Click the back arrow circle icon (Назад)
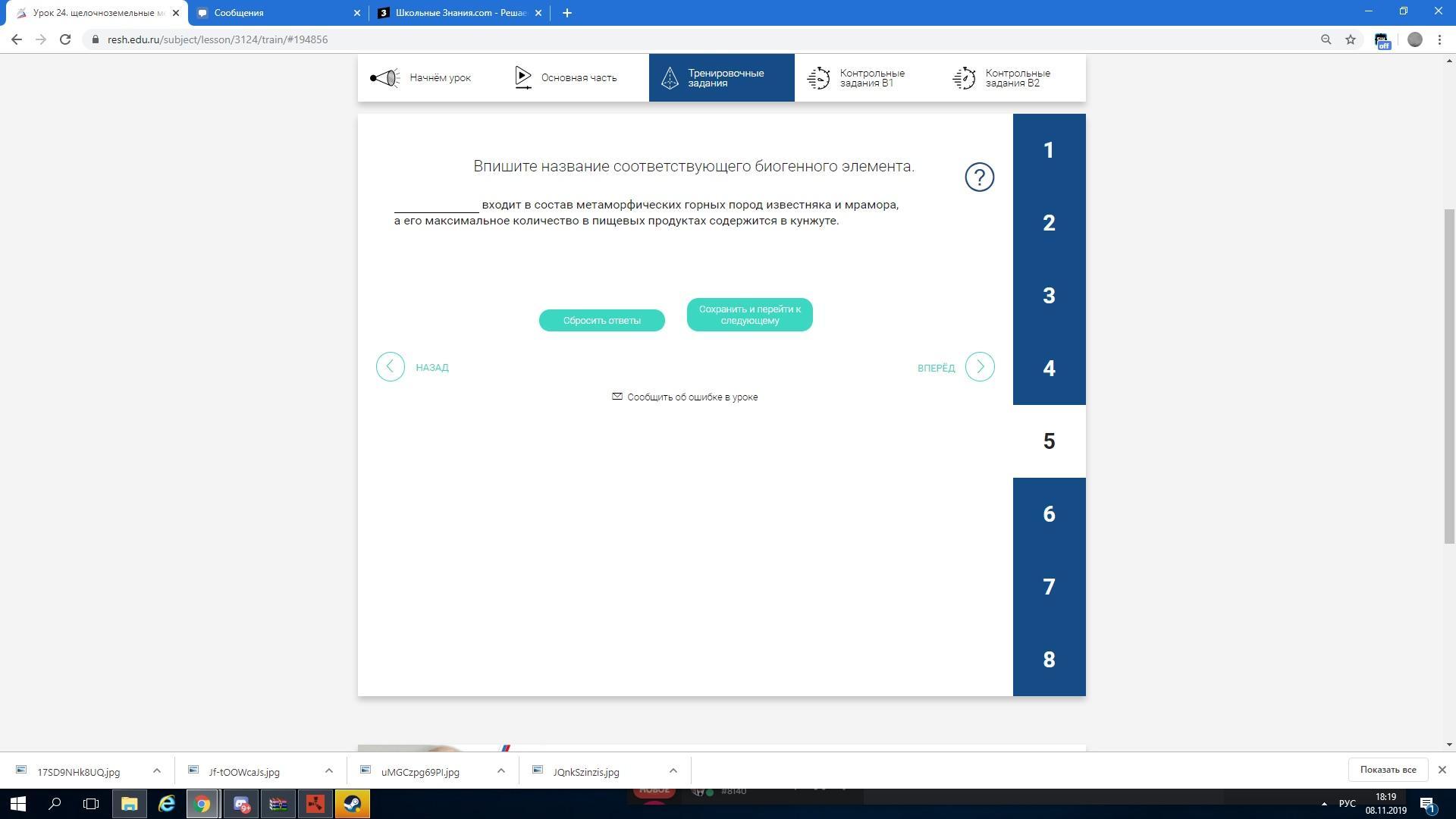Screen dimensions: 1456x819 click(391, 367)
